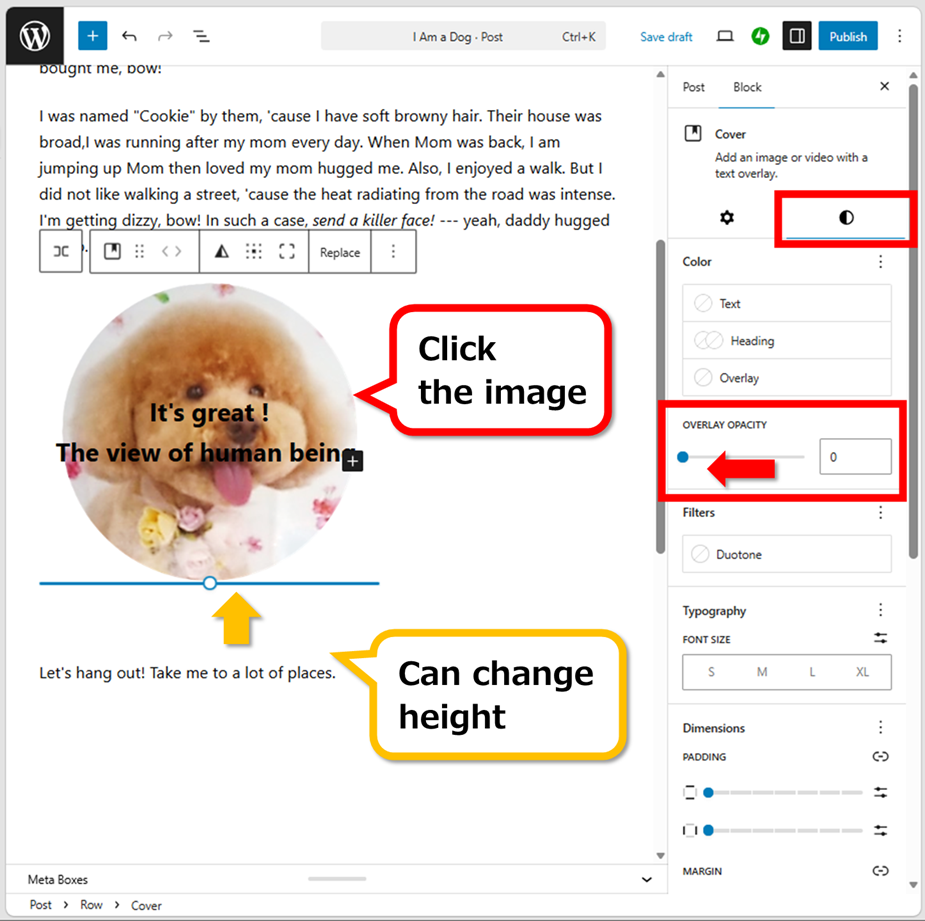
Task: Open the block inserter plus button
Action: coord(92,36)
